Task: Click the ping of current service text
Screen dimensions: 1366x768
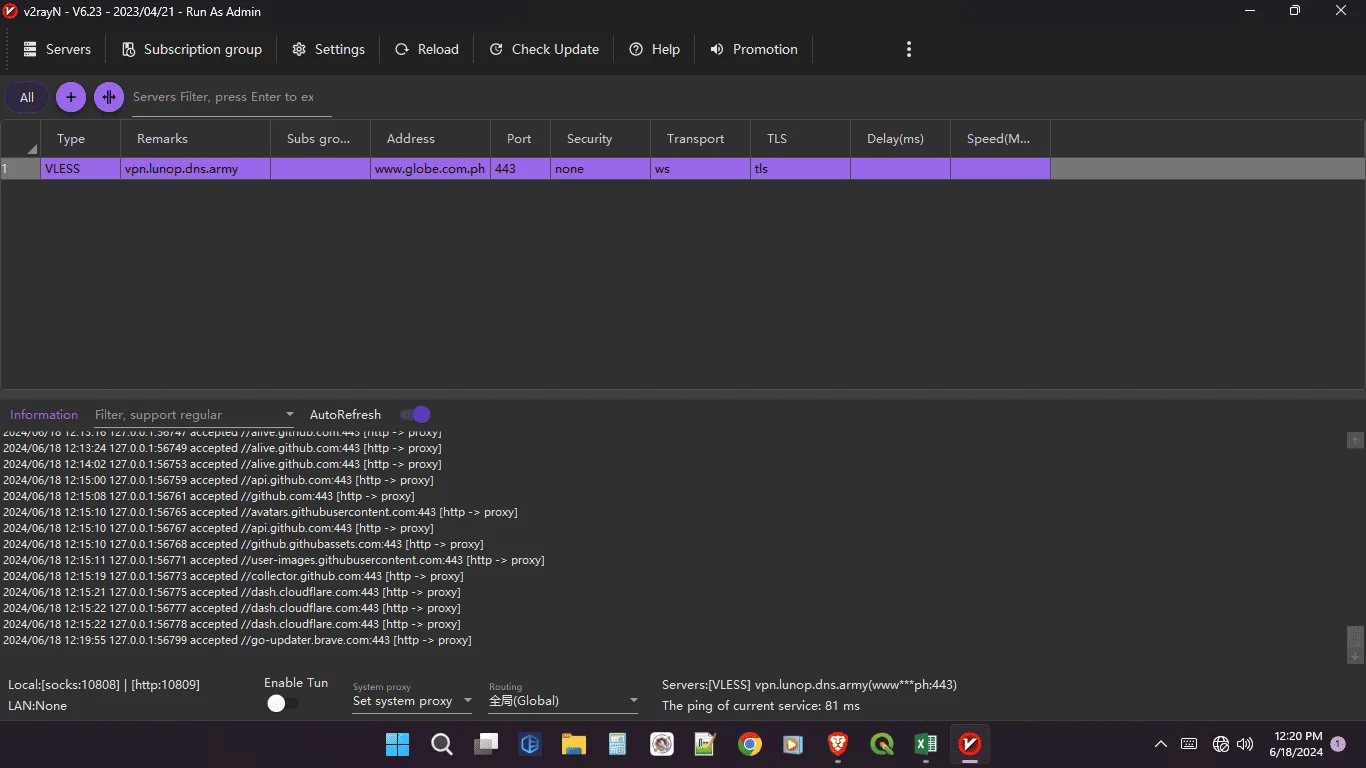Action: [761, 706]
